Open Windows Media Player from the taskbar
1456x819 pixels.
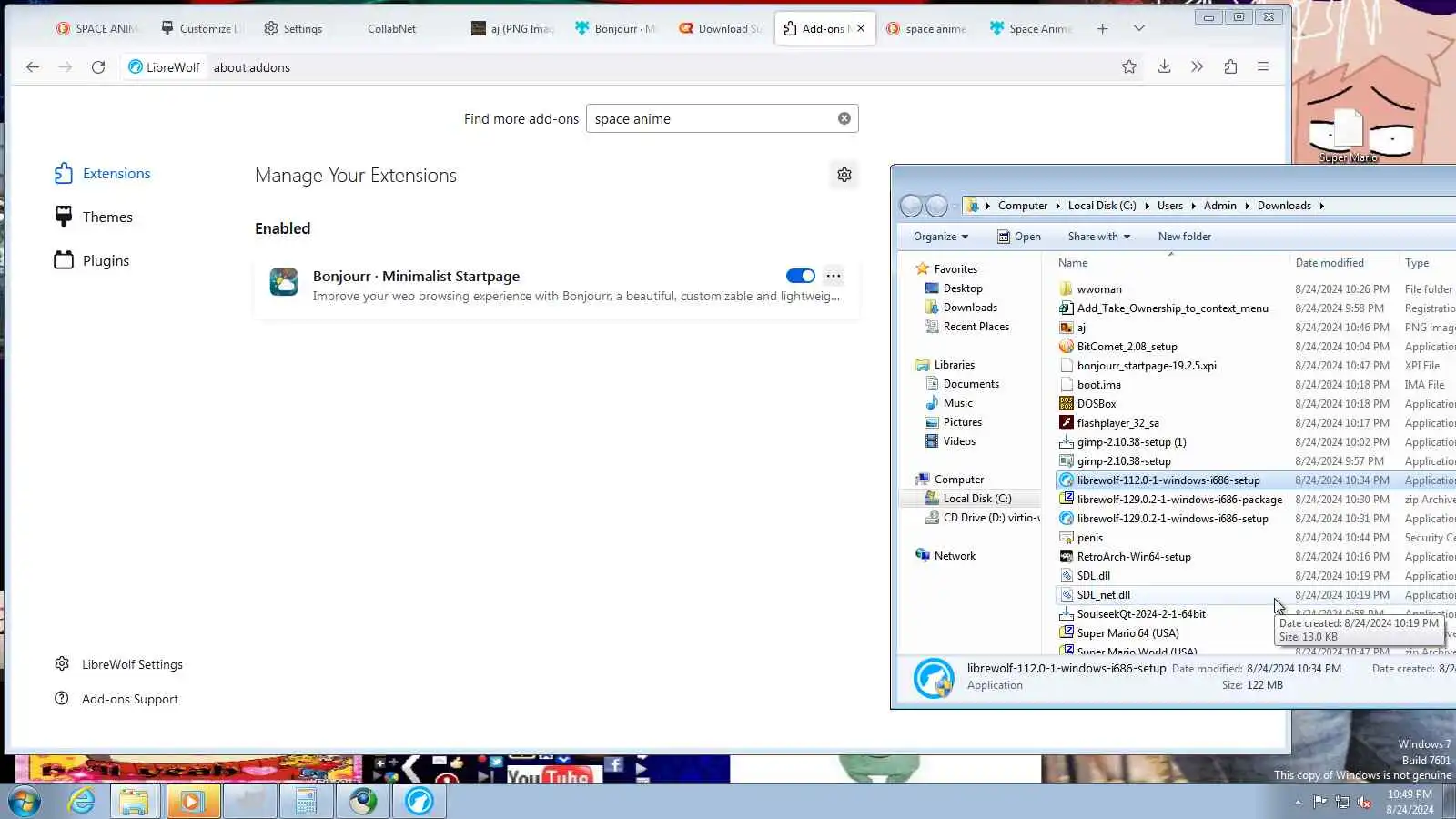click(x=192, y=802)
